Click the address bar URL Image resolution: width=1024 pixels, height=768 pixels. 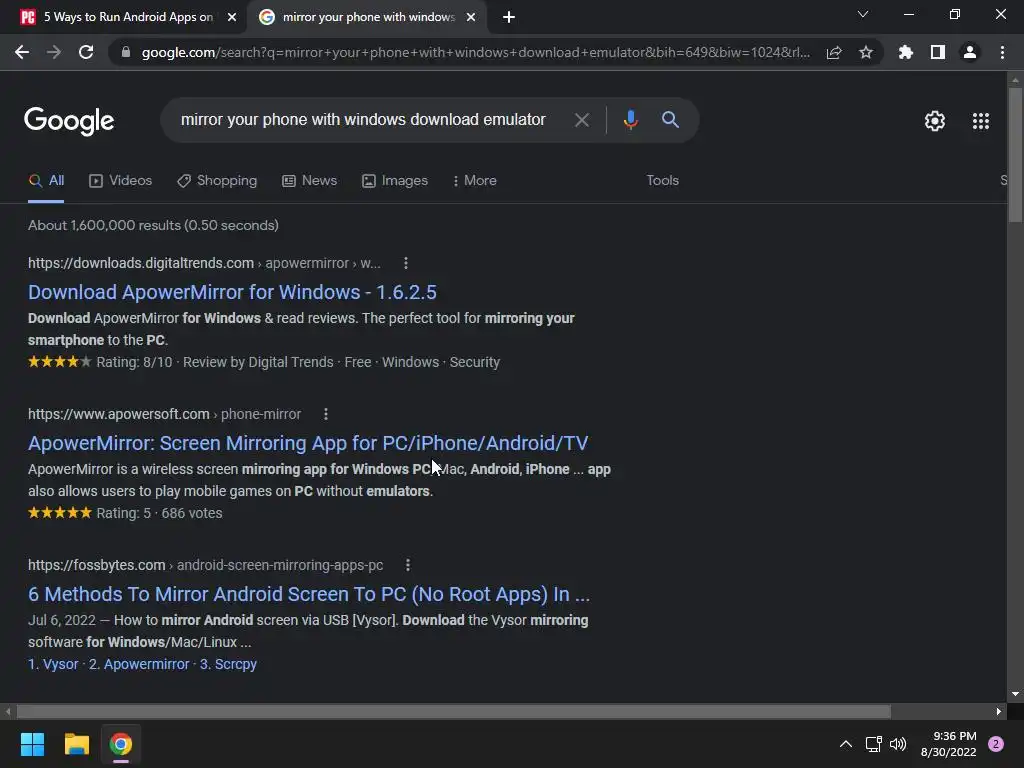475,52
